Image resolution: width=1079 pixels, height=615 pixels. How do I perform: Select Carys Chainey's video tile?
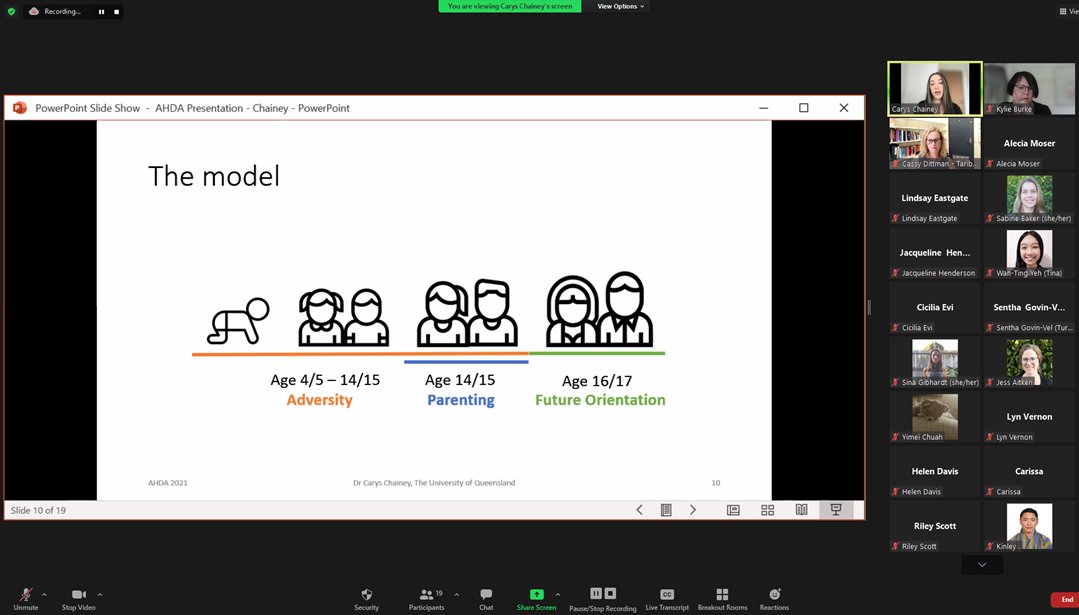(x=934, y=88)
